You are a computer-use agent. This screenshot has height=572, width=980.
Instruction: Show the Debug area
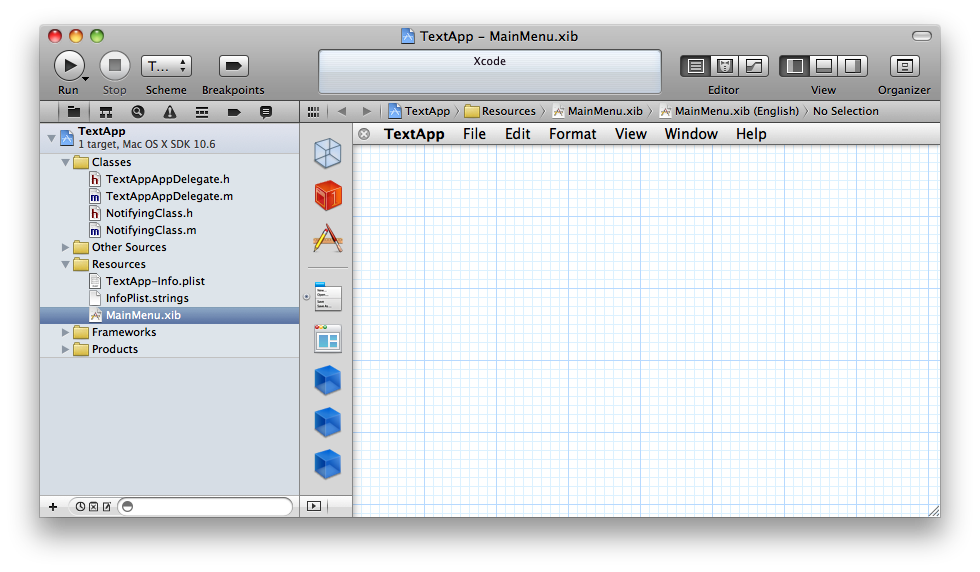[x=824, y=66]
